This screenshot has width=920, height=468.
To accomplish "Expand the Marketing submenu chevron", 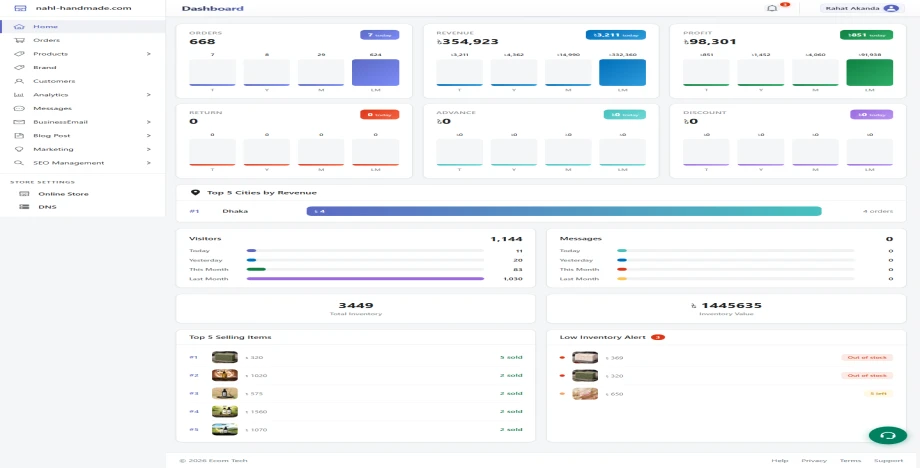I will pos(148,150).
